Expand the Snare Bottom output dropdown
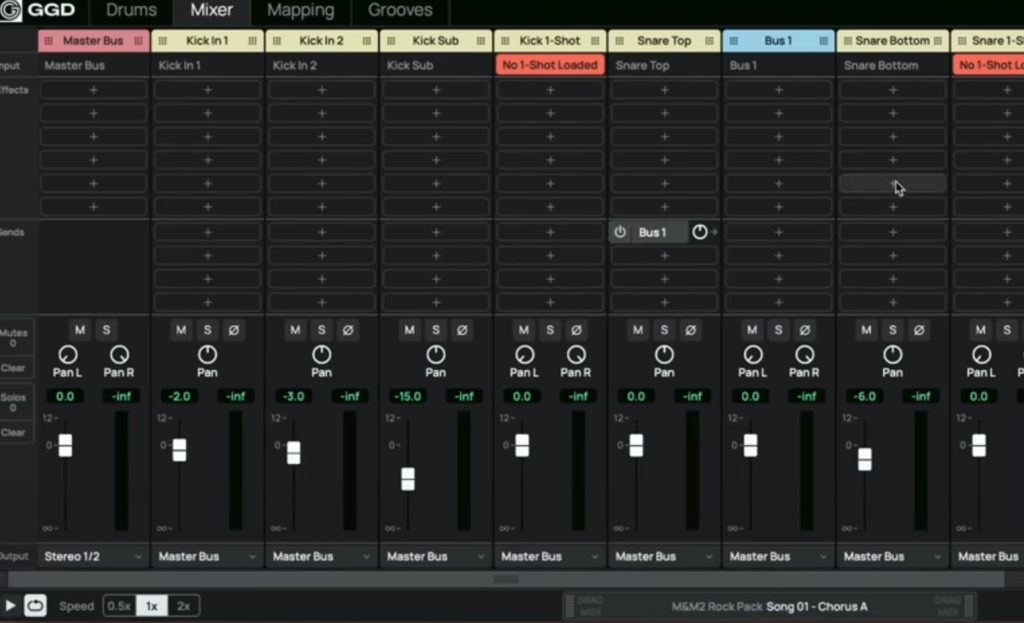The height and width of the screenshot is (623, 1024). [892, 556]
